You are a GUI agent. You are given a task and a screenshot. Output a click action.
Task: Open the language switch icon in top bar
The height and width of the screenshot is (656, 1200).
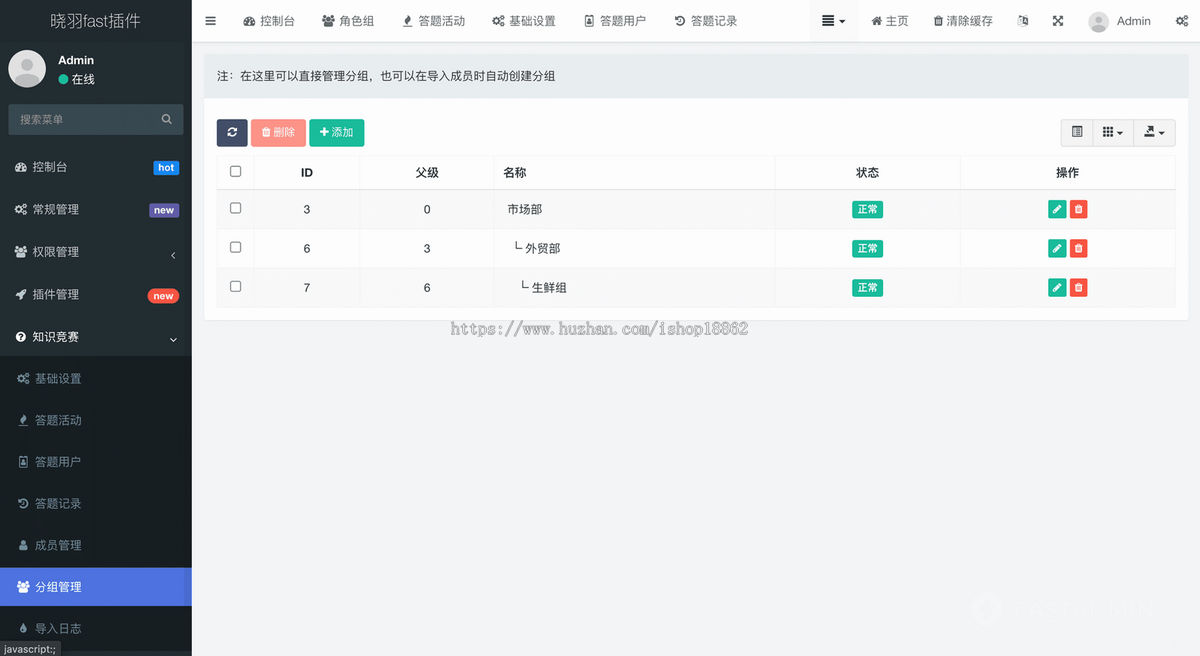pyautogui.click(x=1022, y=20)
